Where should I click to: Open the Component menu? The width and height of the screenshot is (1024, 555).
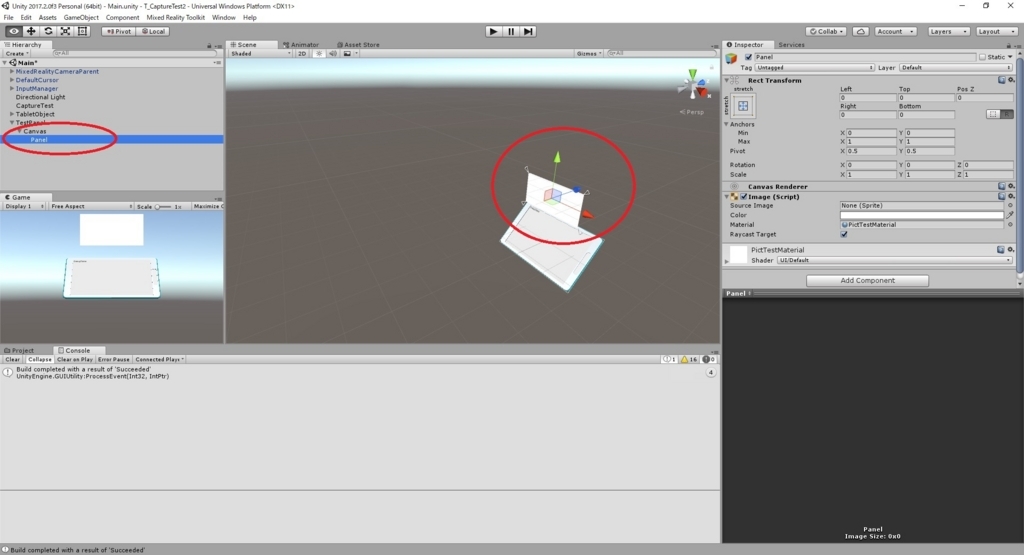tap(122, 18)
